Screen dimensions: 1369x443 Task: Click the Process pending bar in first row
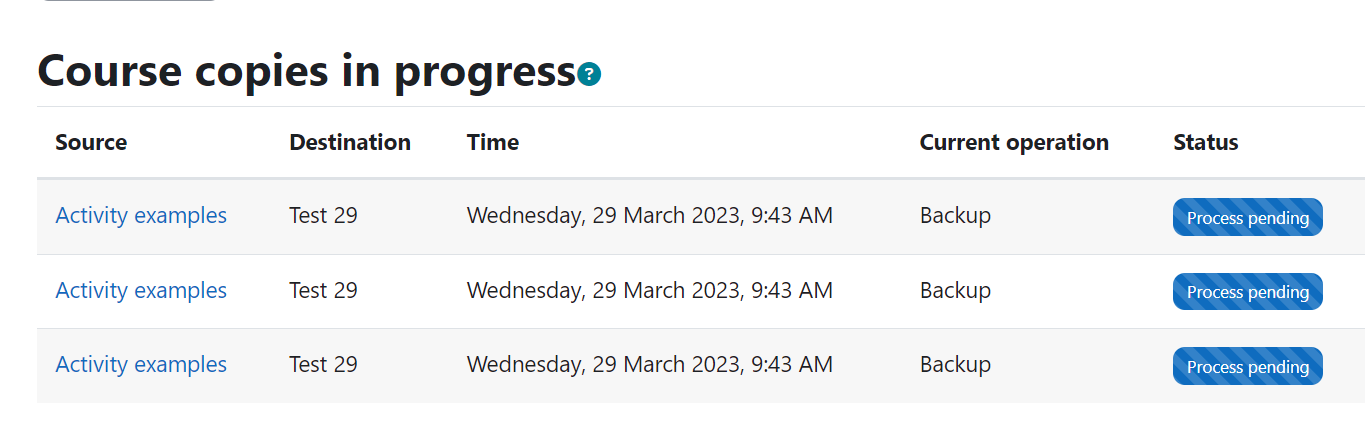pos(1247,217)
